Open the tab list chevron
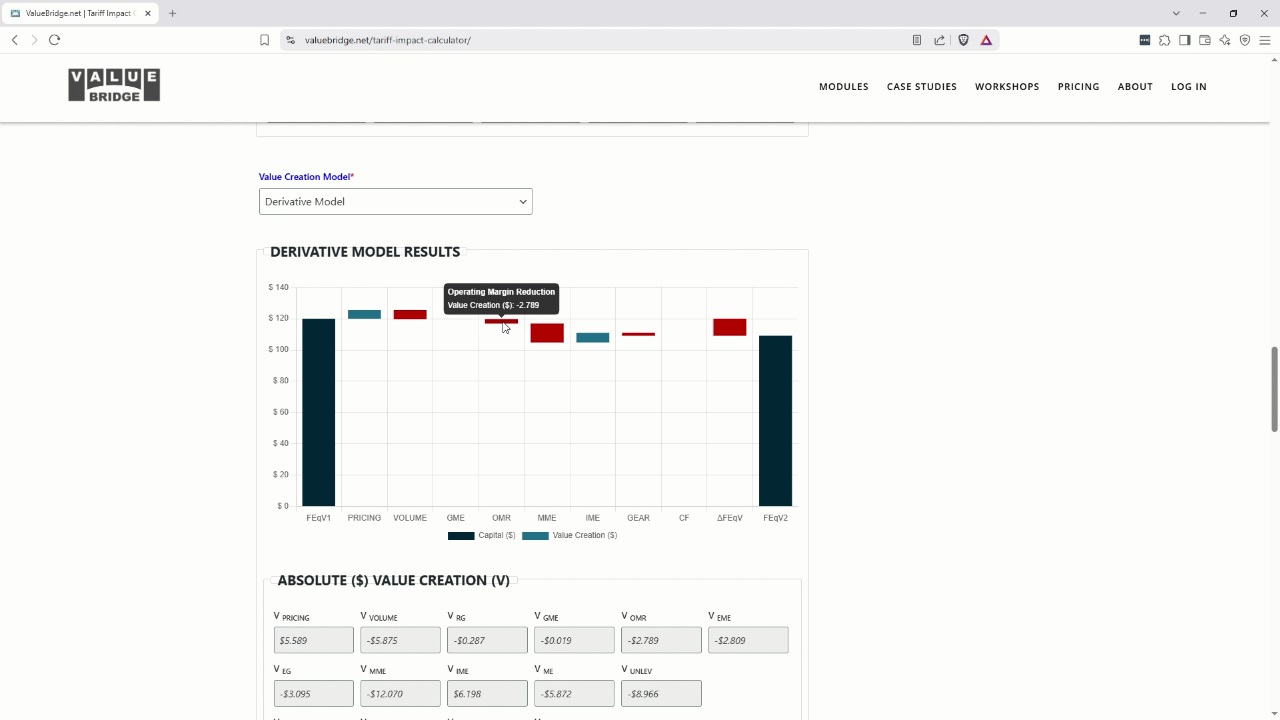Screen dimensions: 1280x720 pos(1175,13)
